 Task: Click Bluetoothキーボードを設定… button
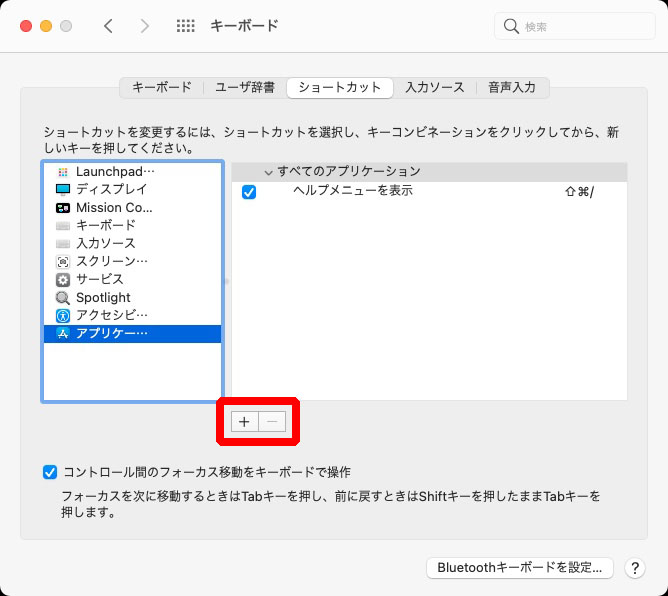pos(520,568)
